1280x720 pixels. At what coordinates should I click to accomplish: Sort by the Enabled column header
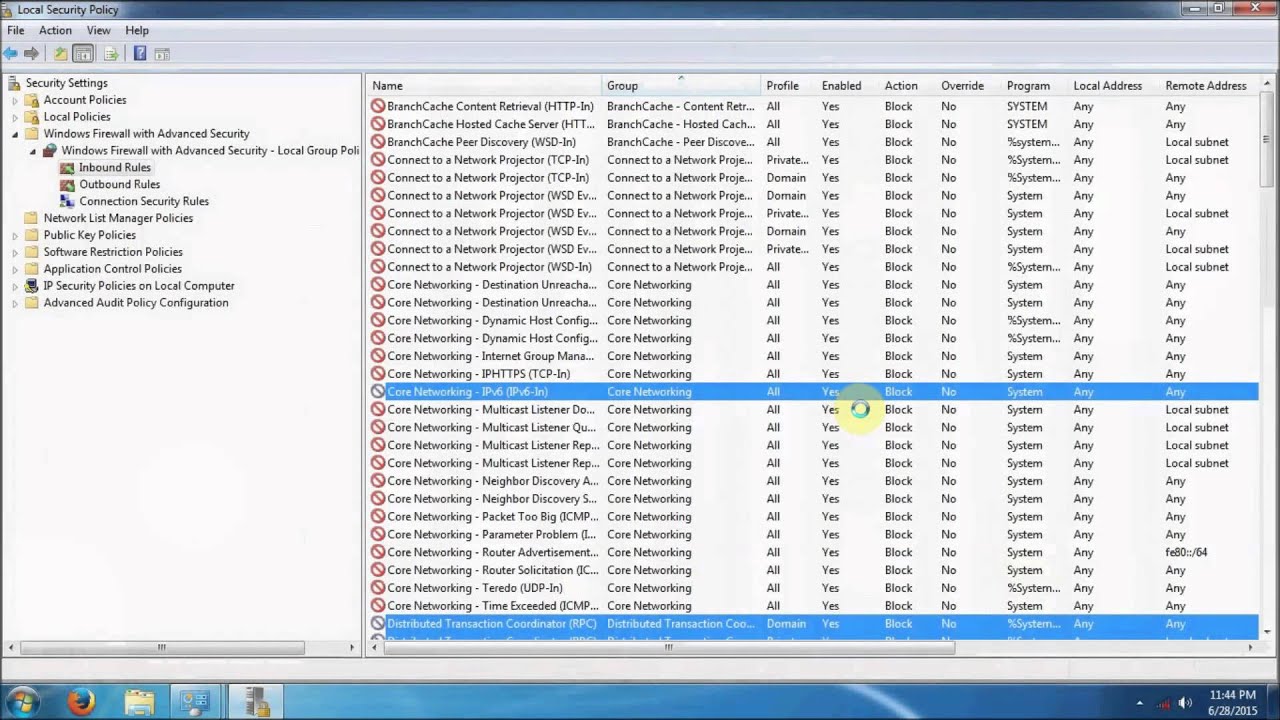tap(848, 86)
